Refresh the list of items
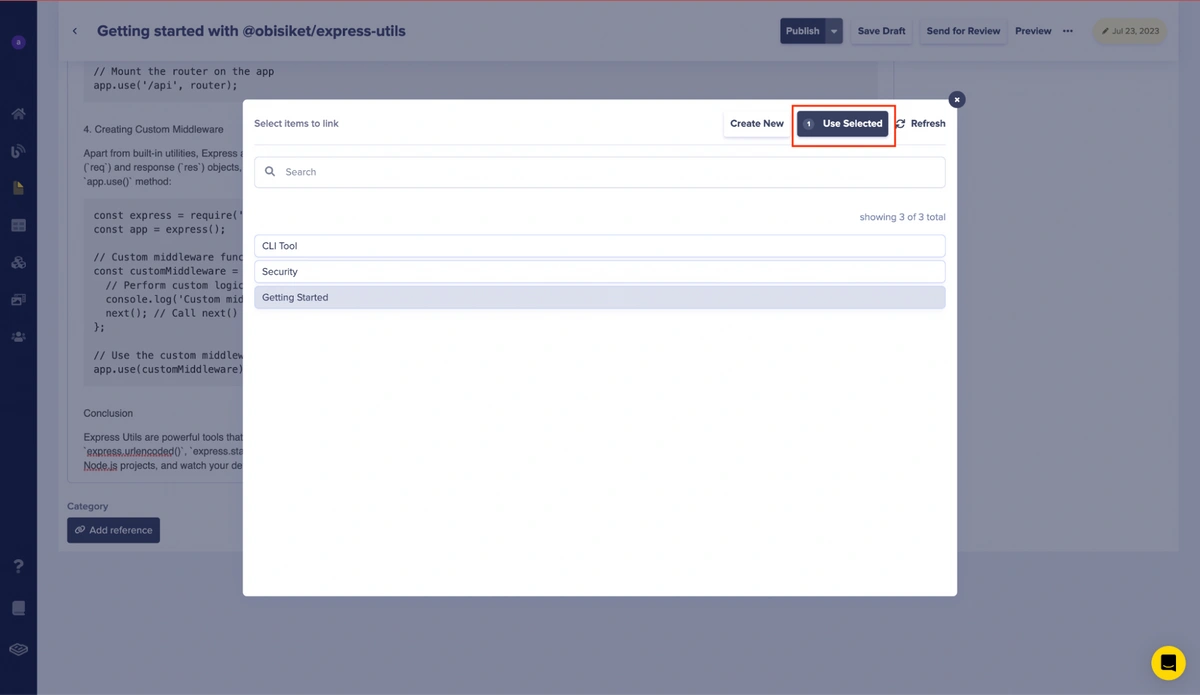The height and width of the screenshot is (695, 1200). click(x=920, y=124)
